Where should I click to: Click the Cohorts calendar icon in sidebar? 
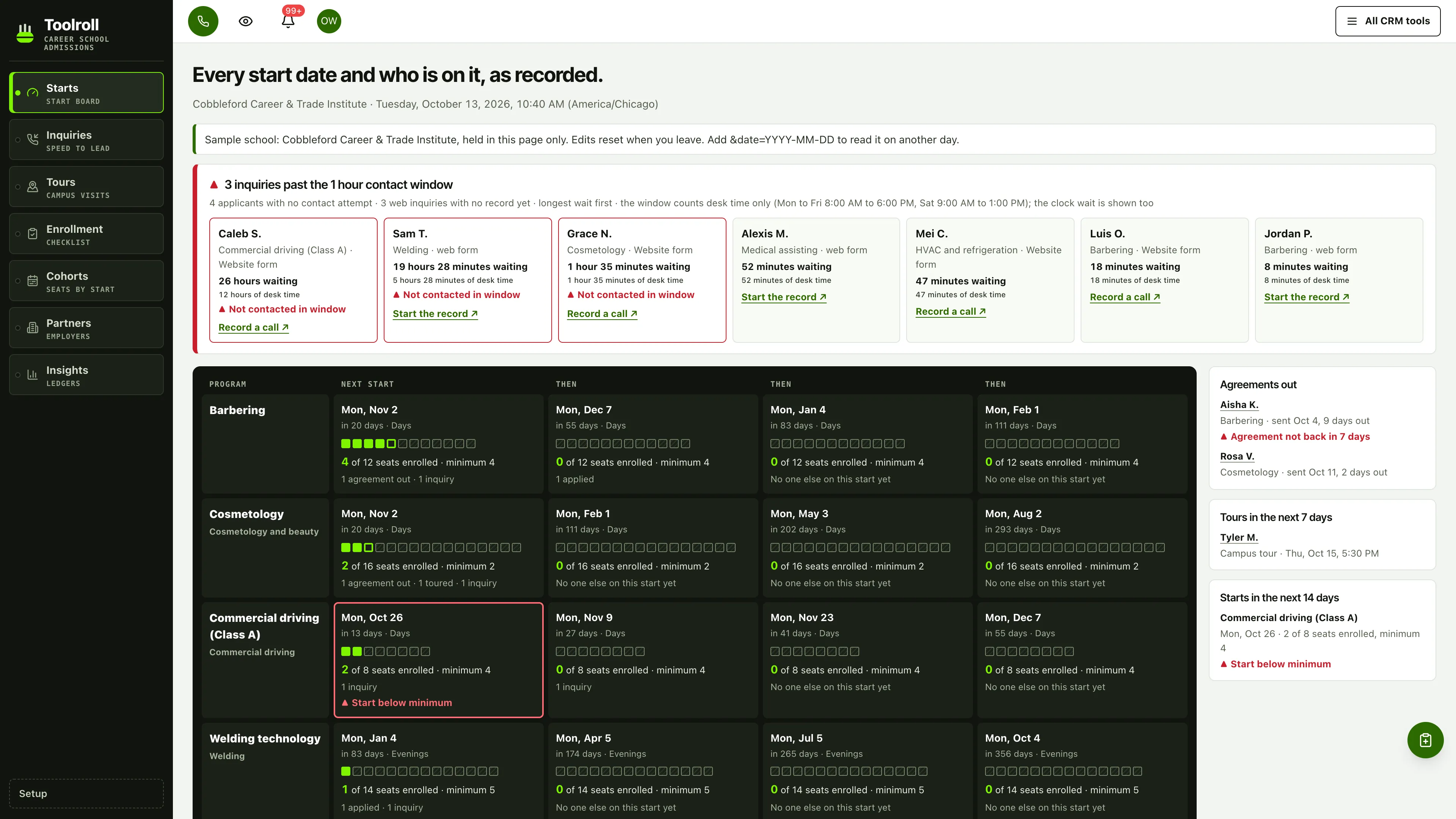point(33,280)
